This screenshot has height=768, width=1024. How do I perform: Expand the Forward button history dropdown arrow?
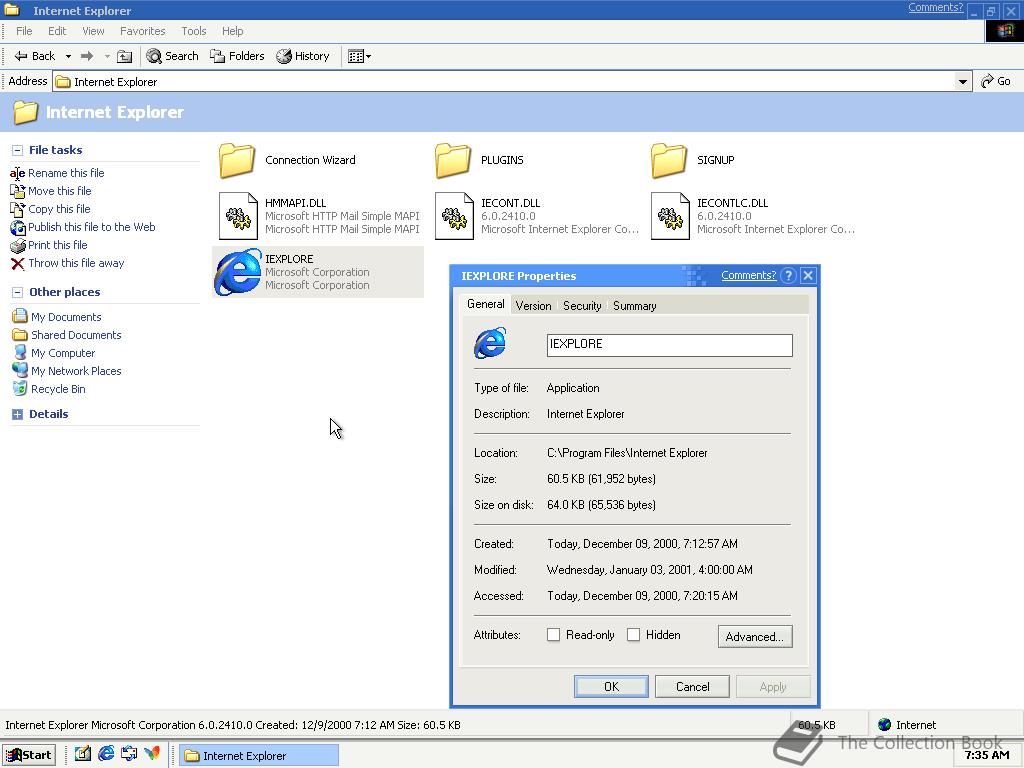pos(107,56)
